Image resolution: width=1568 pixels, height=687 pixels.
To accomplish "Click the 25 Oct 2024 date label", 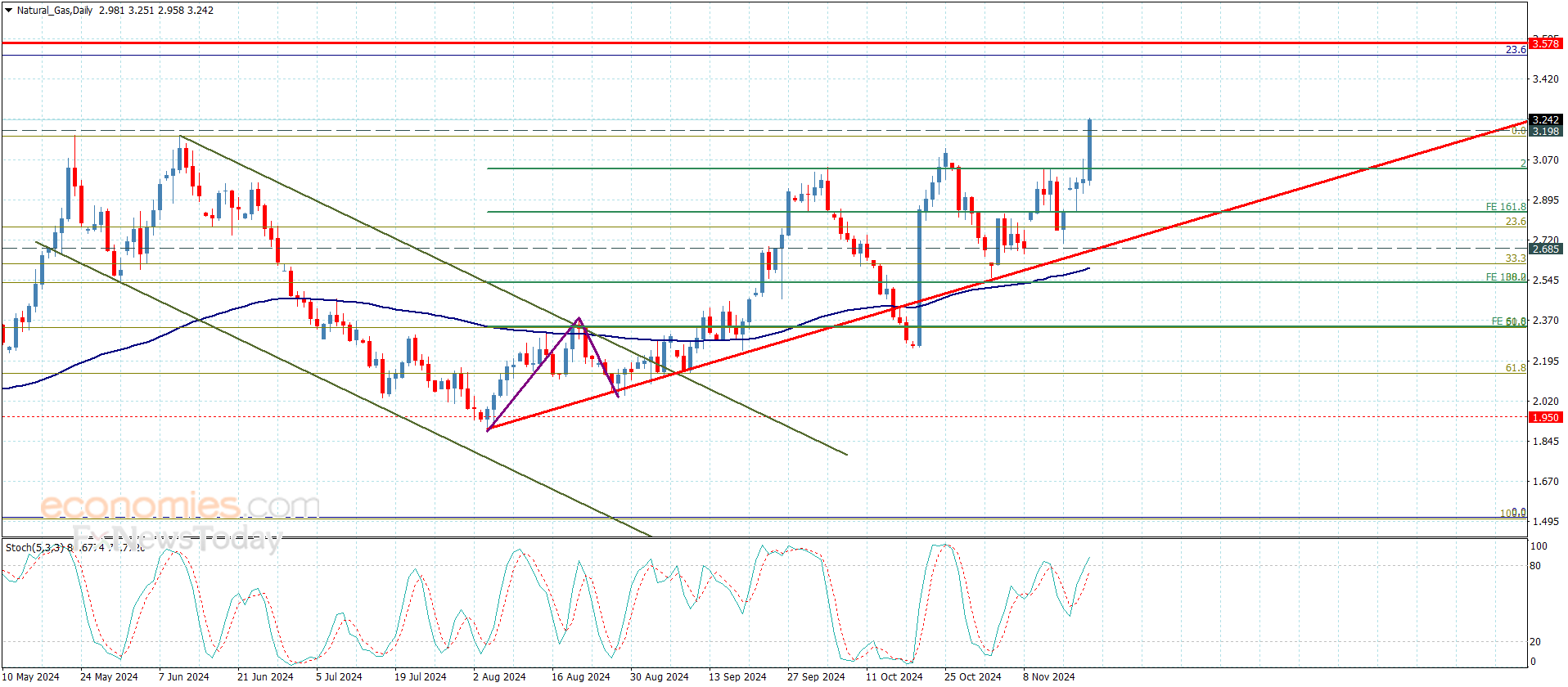I will [972, 676].
